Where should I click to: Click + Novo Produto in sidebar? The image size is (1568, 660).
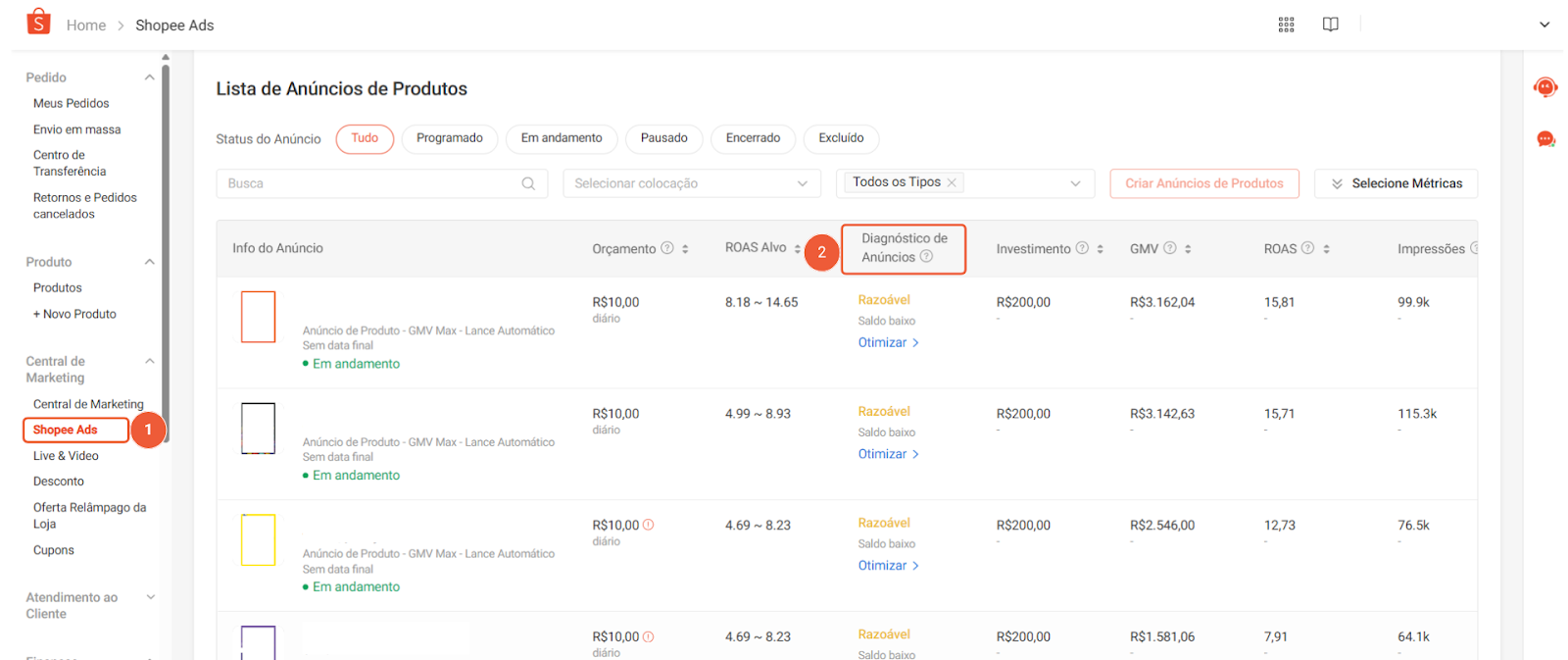(x=74, y=314)
